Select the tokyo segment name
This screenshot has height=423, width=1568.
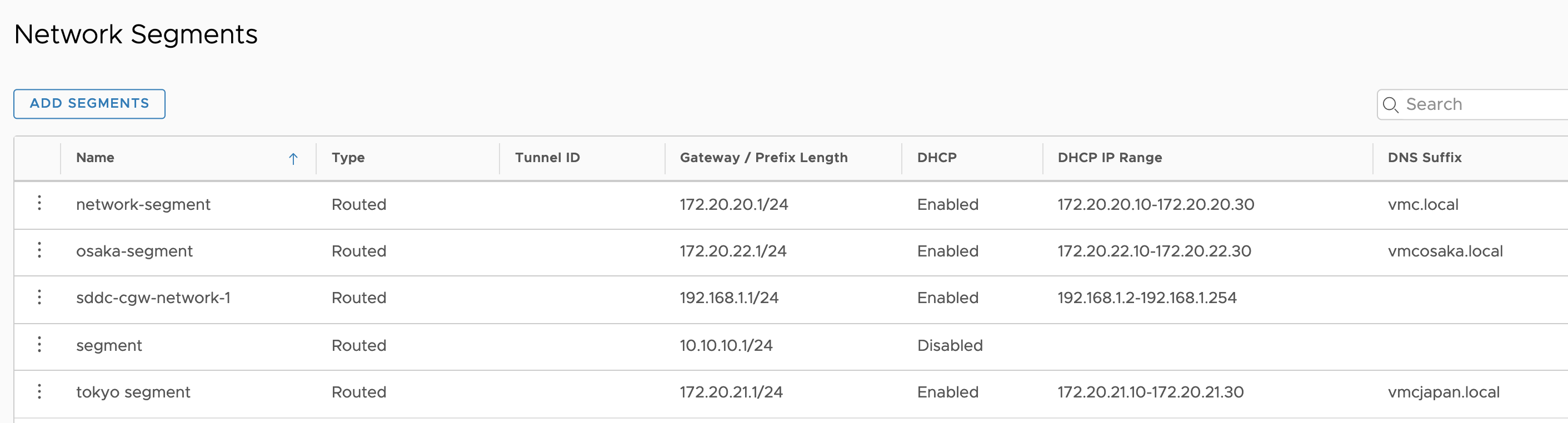coord(133,392)
